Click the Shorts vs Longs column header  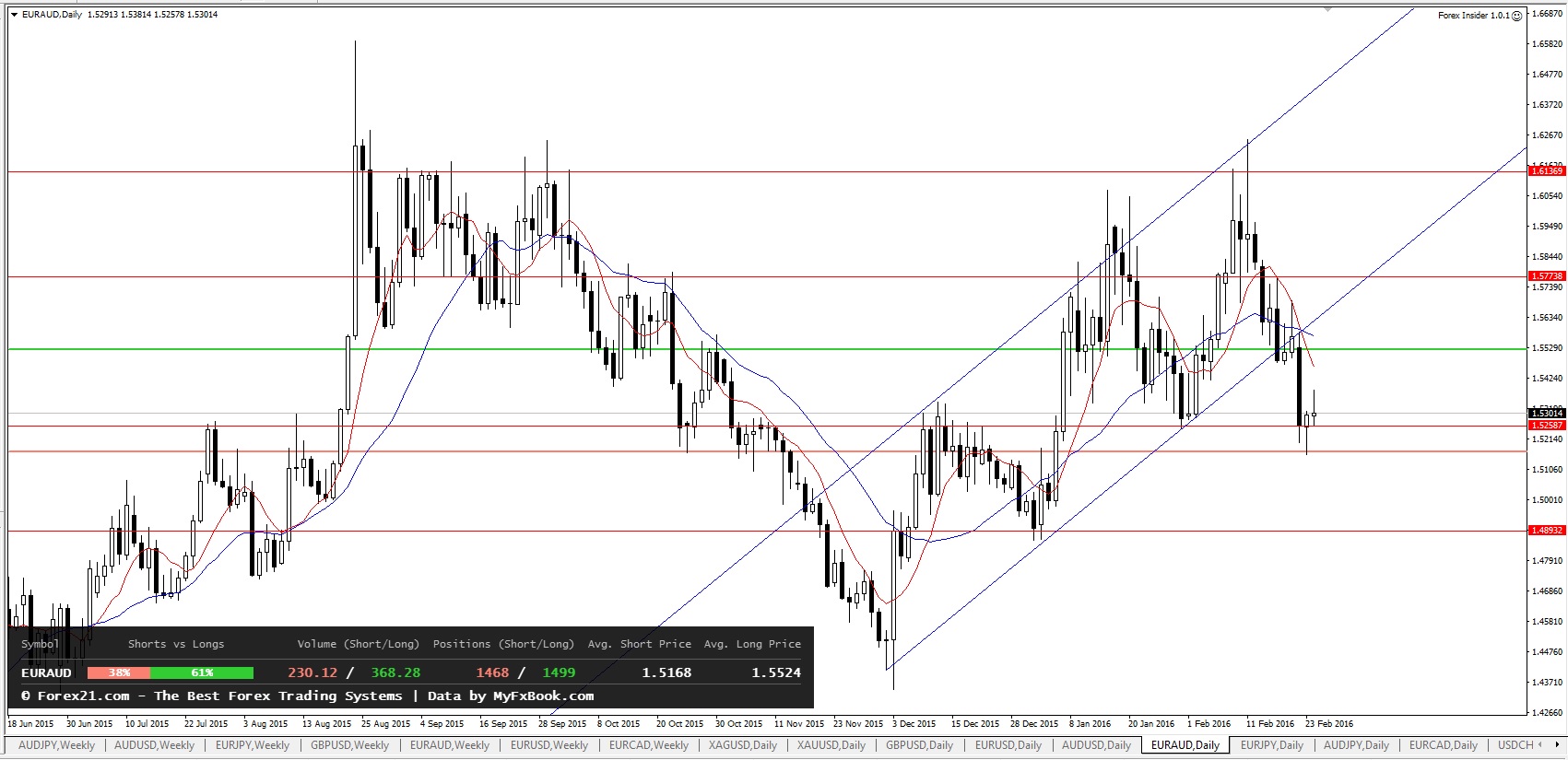click(176, 644)
